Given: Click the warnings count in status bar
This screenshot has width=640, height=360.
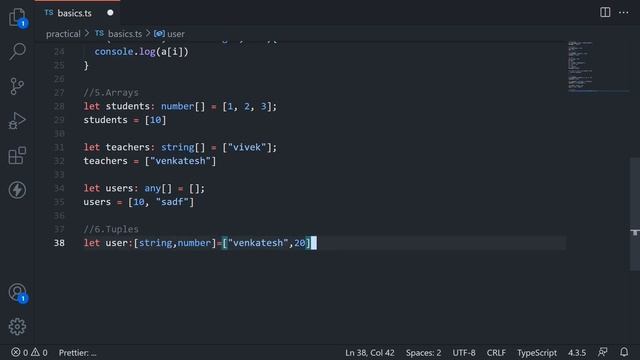Looking at the screenshot, I should pos(39,352).
